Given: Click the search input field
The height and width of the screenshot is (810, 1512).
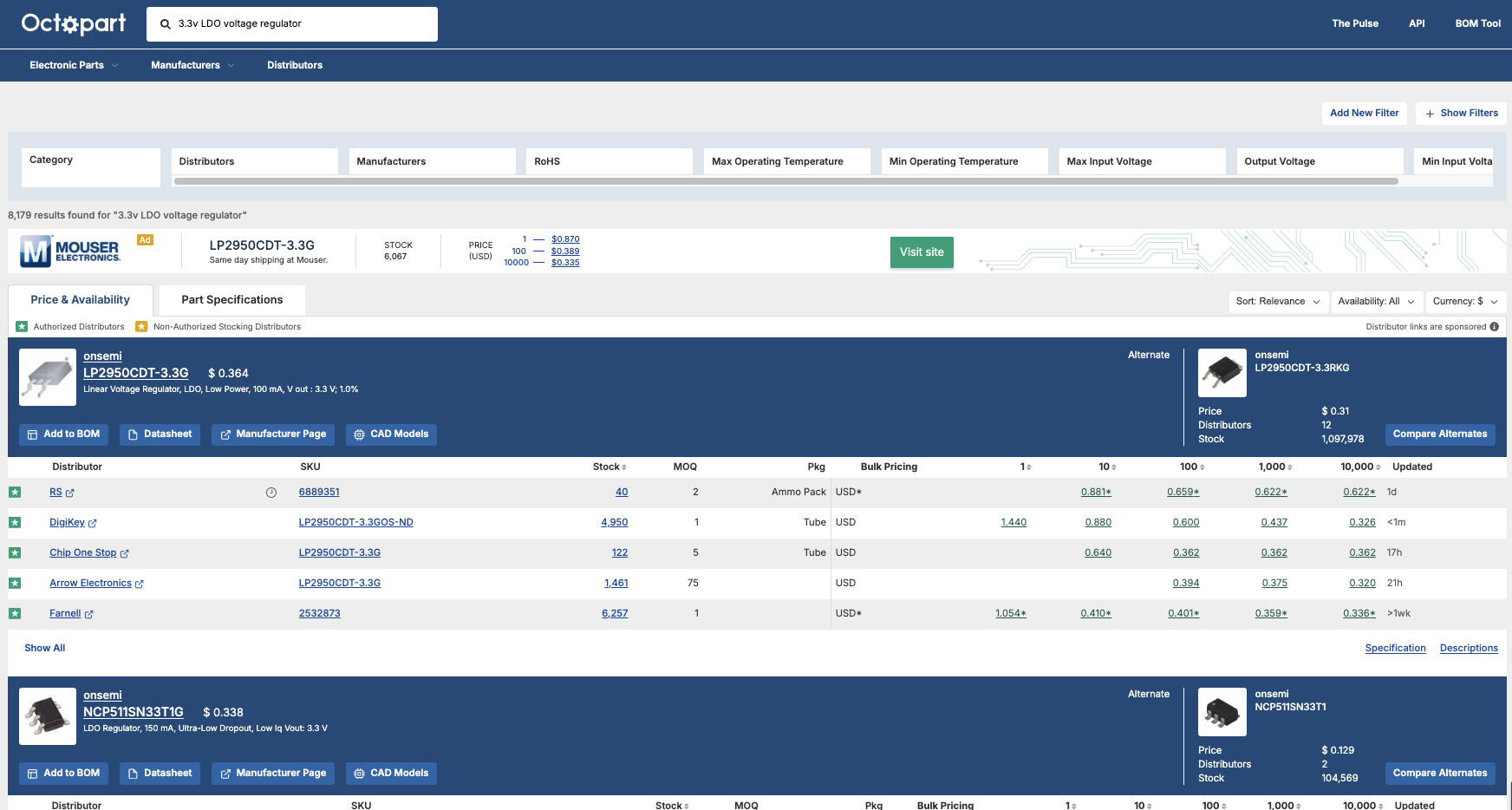Looking at the screenshot, I should point(303,24).
